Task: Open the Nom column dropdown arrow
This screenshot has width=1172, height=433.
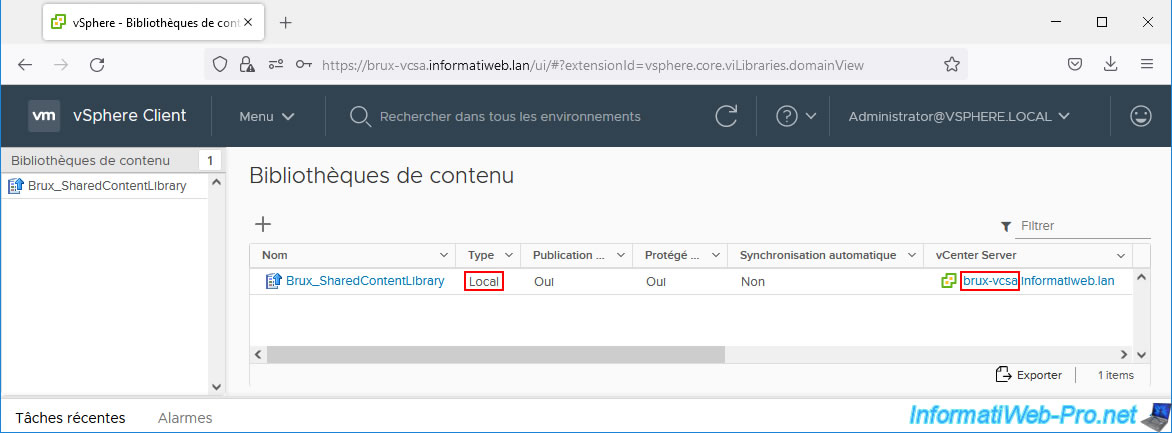Action: point(444,256)
